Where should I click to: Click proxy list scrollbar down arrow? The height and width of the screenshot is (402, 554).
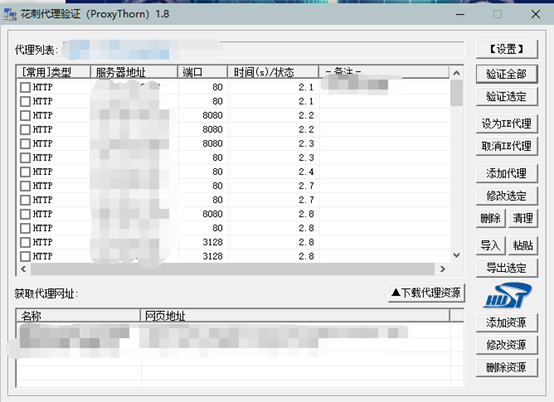(x=456, y=255)
